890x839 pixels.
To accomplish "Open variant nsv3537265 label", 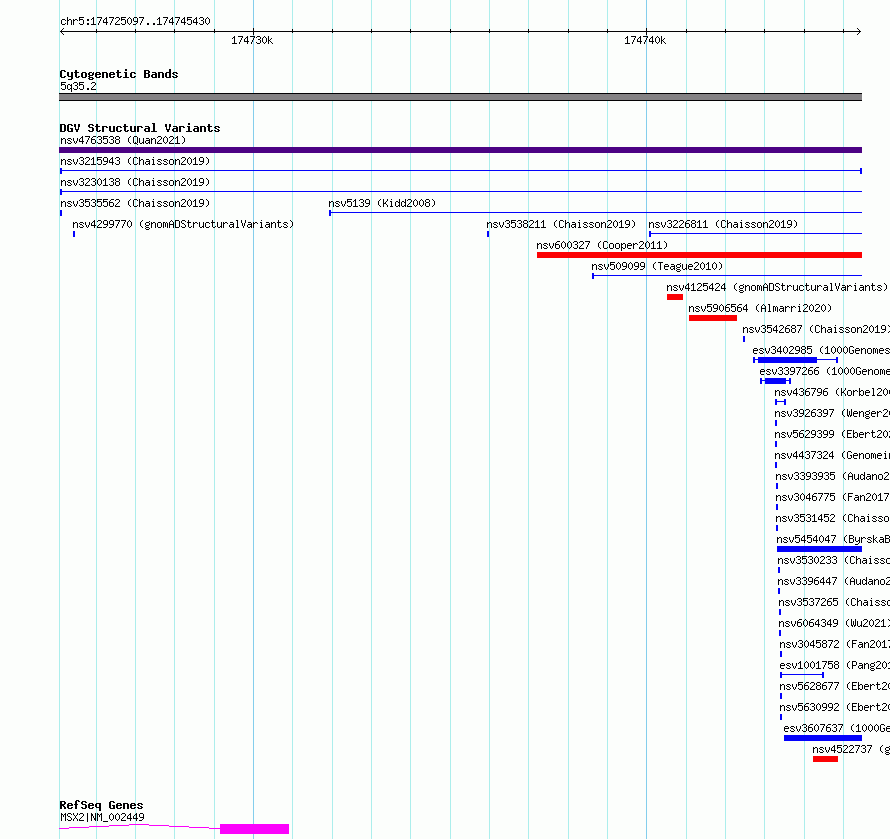I will pyautogui.click(x=834, y=602).
